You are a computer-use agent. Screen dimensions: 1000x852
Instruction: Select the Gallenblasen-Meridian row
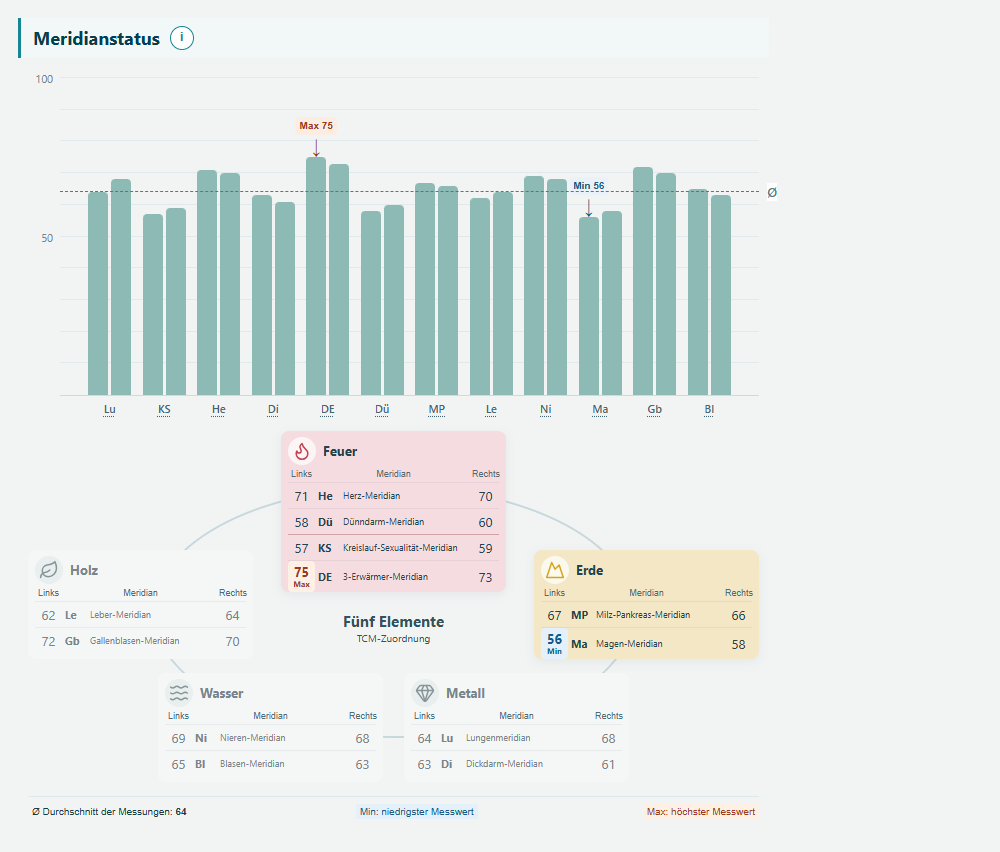[x=141, y=641]
